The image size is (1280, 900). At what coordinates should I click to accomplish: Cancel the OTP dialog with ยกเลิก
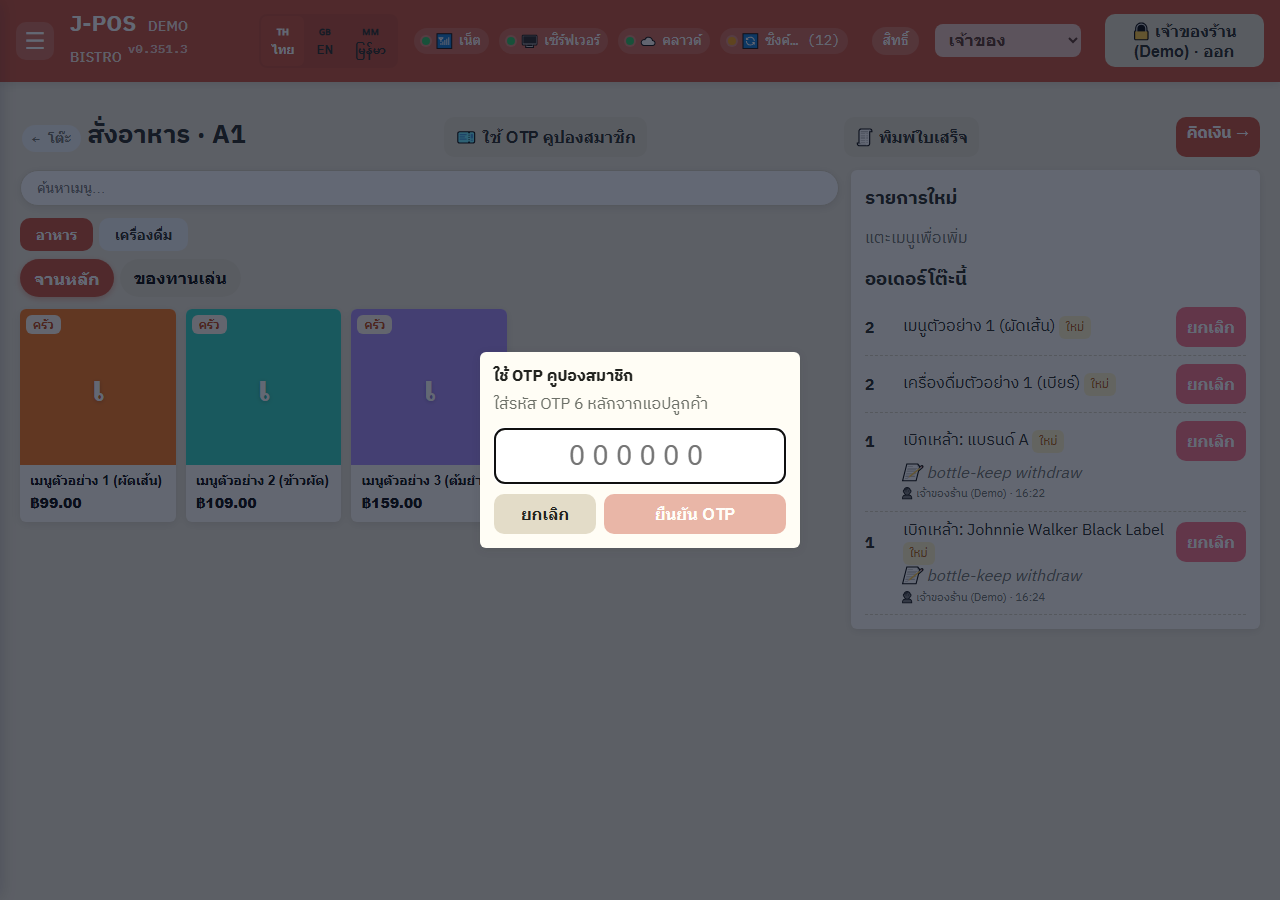click(x=545, y=514)
